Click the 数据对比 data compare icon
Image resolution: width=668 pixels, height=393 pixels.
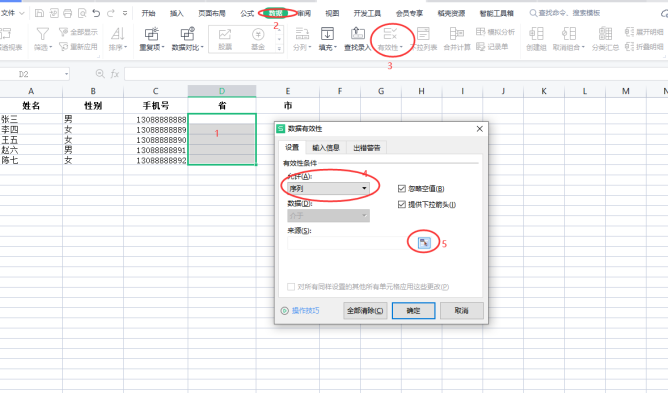187,34
